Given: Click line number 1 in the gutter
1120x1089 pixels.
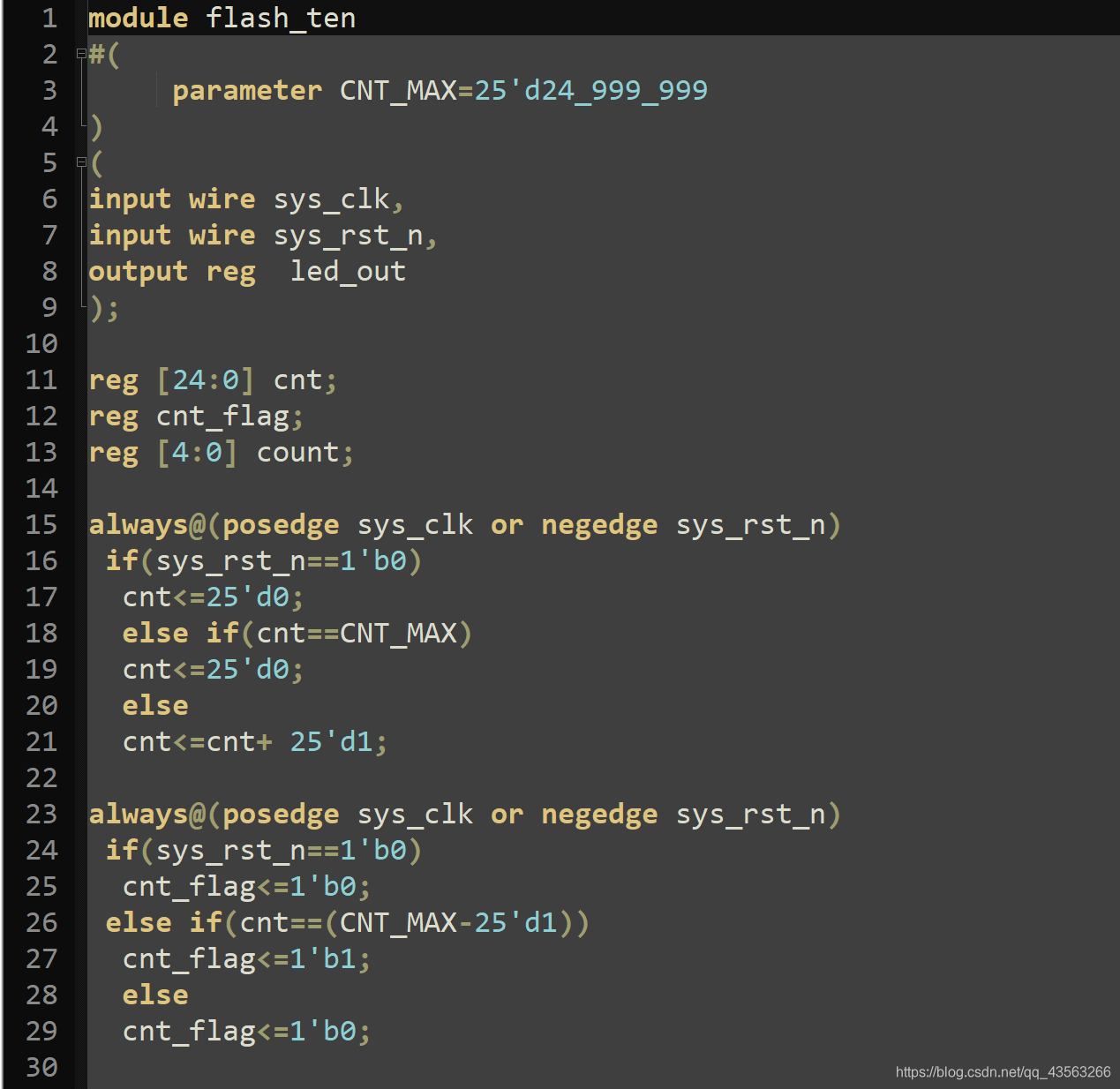Looking at the screenshot, I should tap(50, 18).
